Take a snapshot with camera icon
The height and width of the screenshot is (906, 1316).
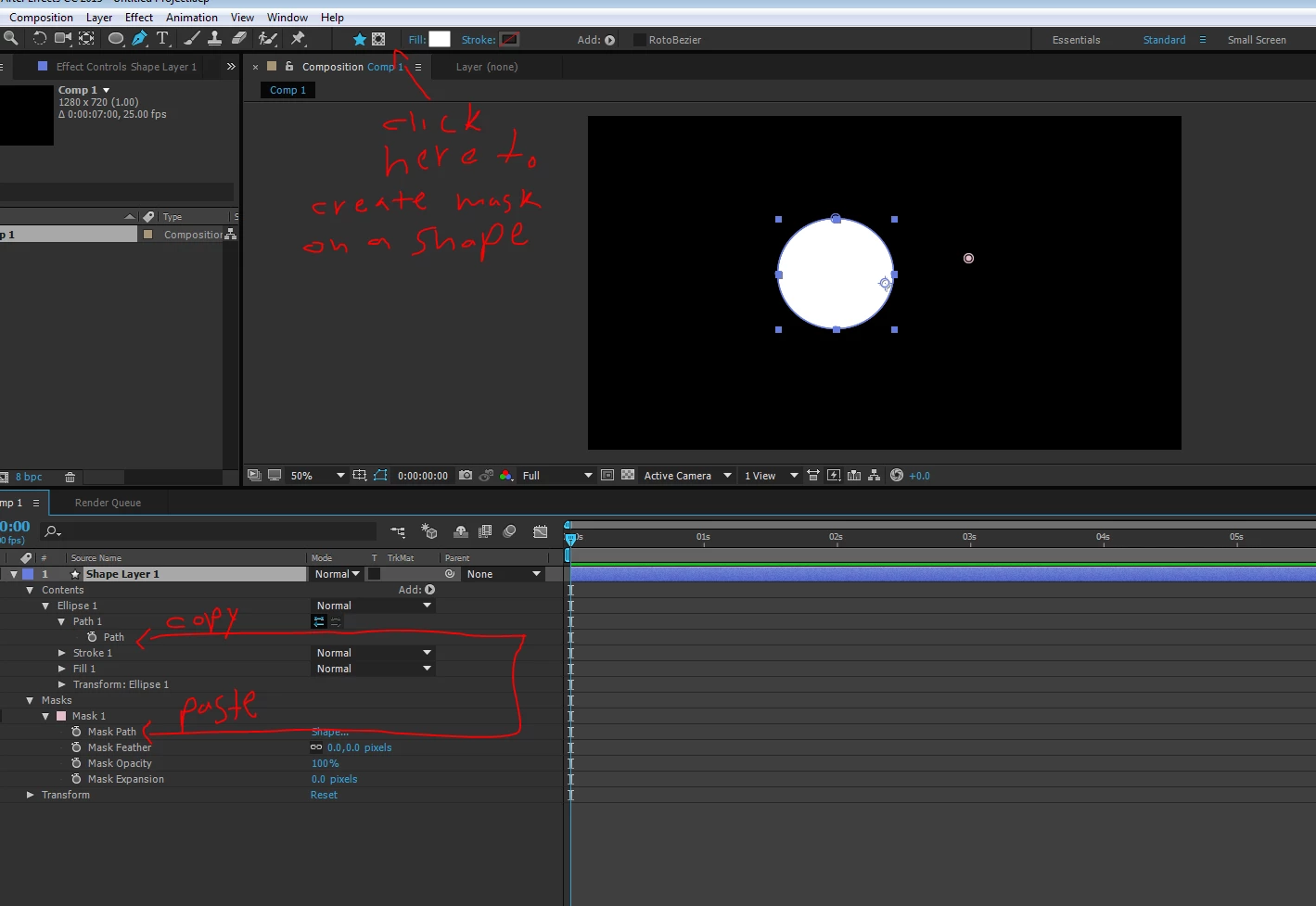[x=466, y=476]
